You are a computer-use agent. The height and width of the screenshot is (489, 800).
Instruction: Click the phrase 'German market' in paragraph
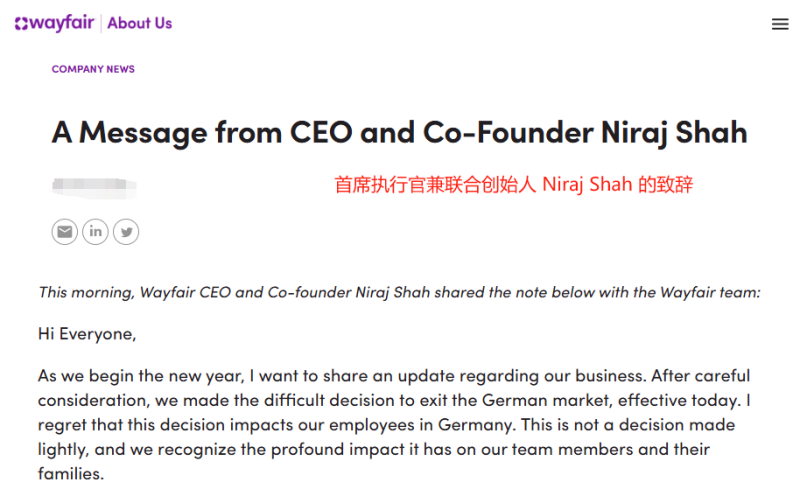coord(546,400)
